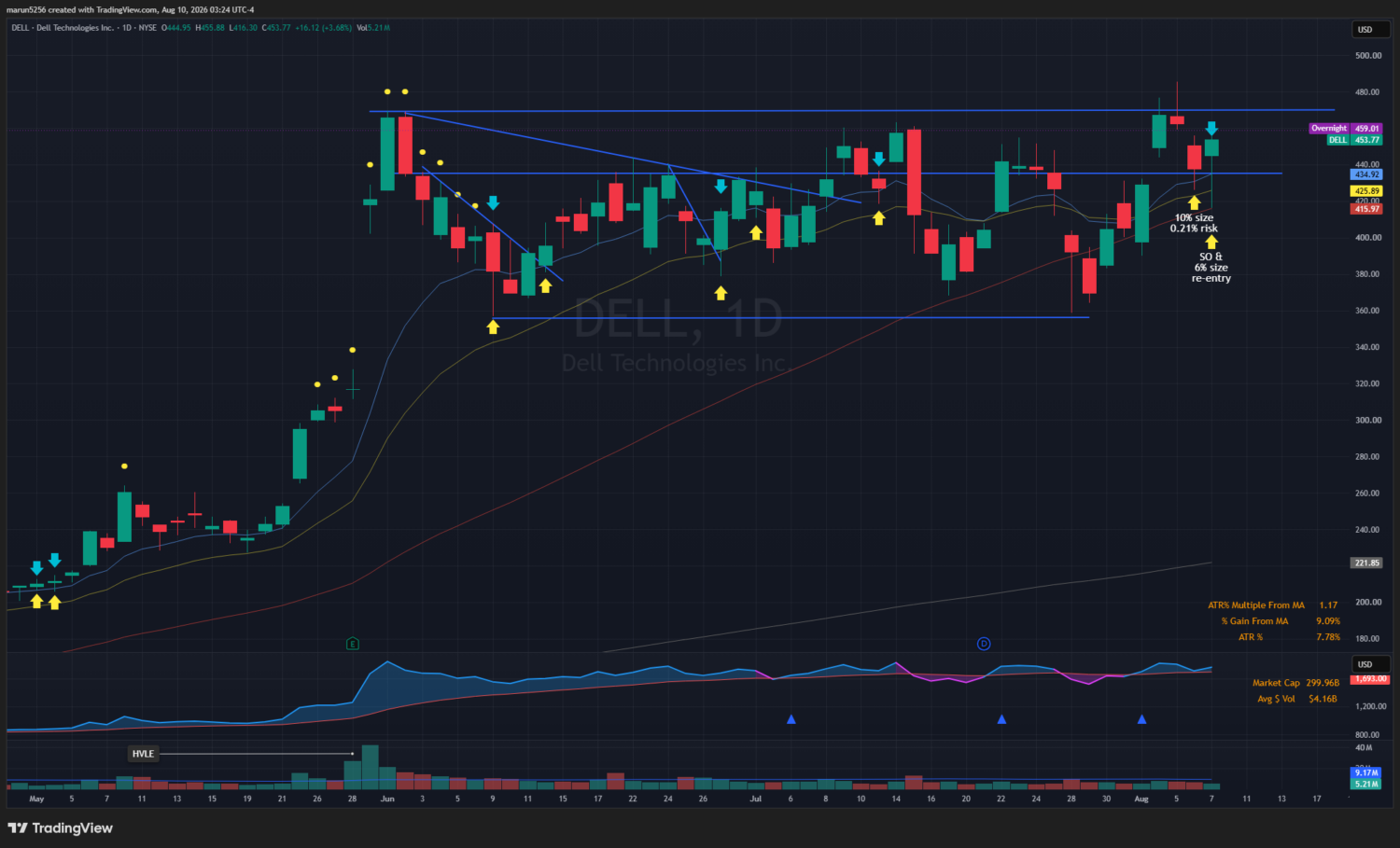Click the HVLE volume label
The width and height of the screenshot is (1400, 848).
143,754
